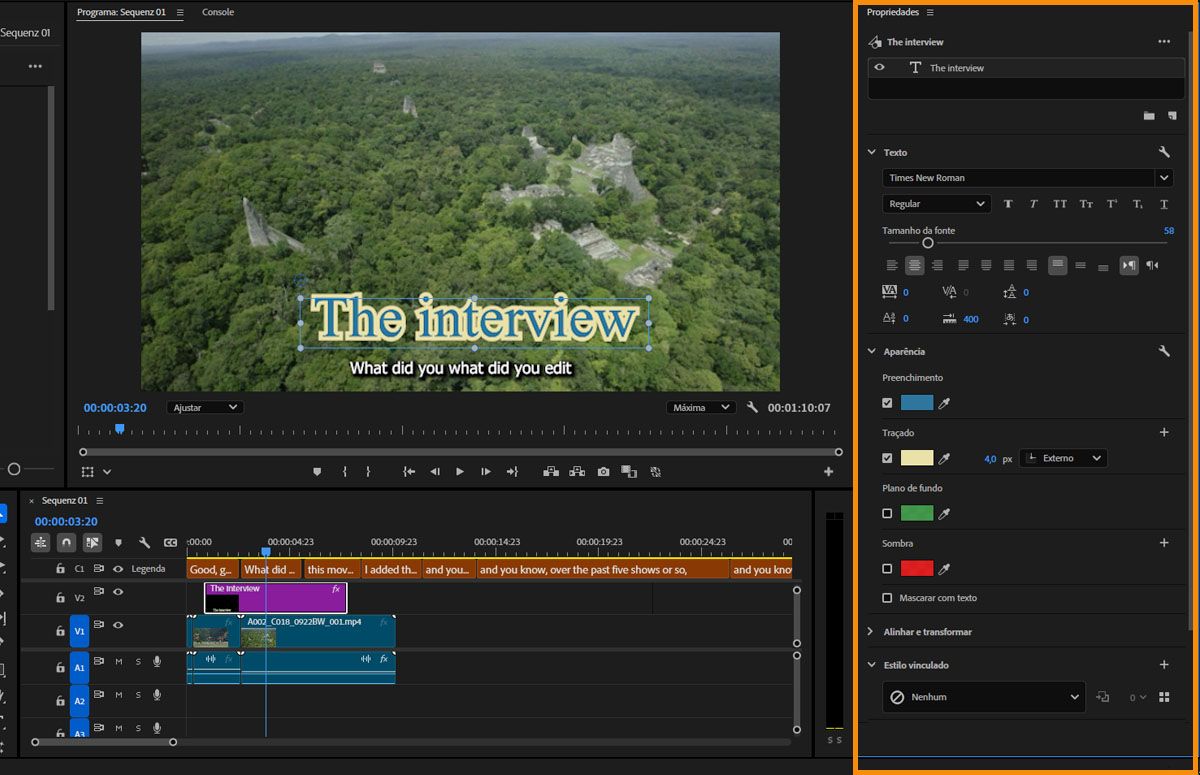Switch to the Console tab
Image resolution: width=1200 pixels, height=775 pixels.
[x=218, y=13]
